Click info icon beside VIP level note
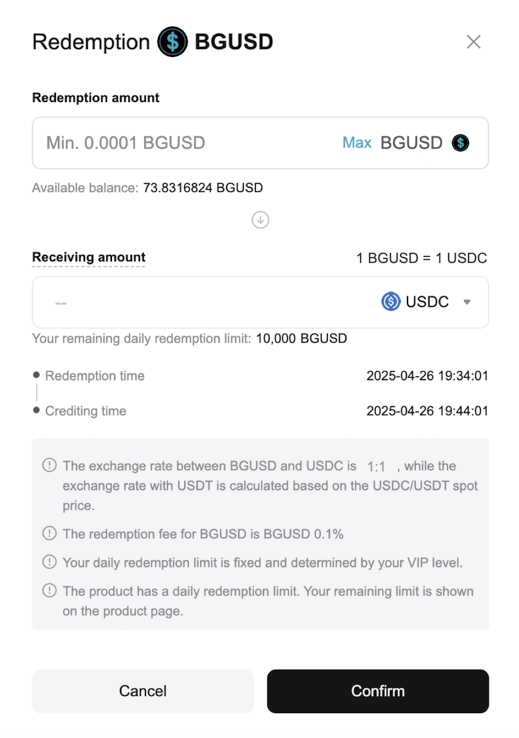 49,562
